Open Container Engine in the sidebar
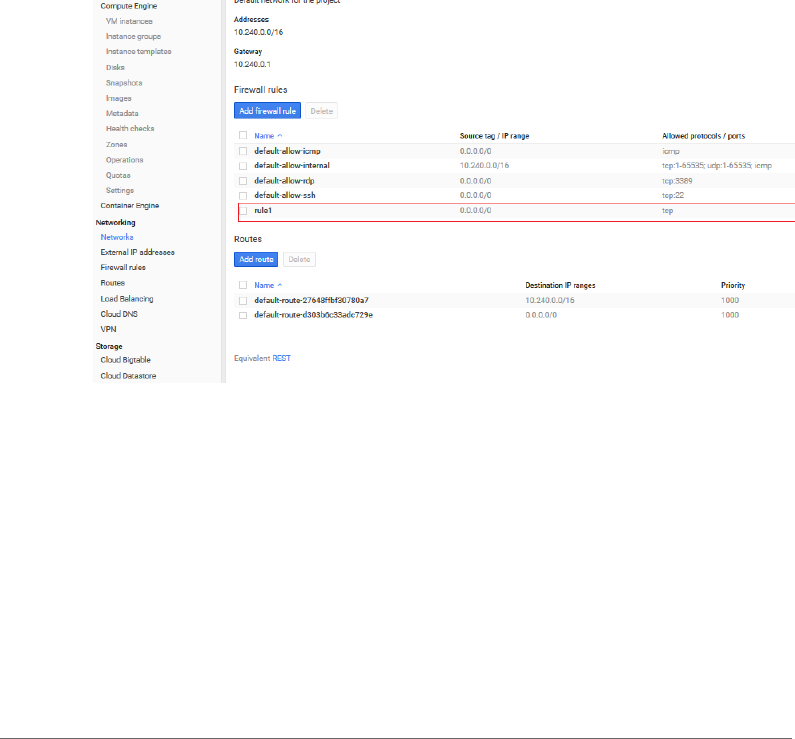The height and width of the screenshot is (739, 795). [x=130, y=205]
